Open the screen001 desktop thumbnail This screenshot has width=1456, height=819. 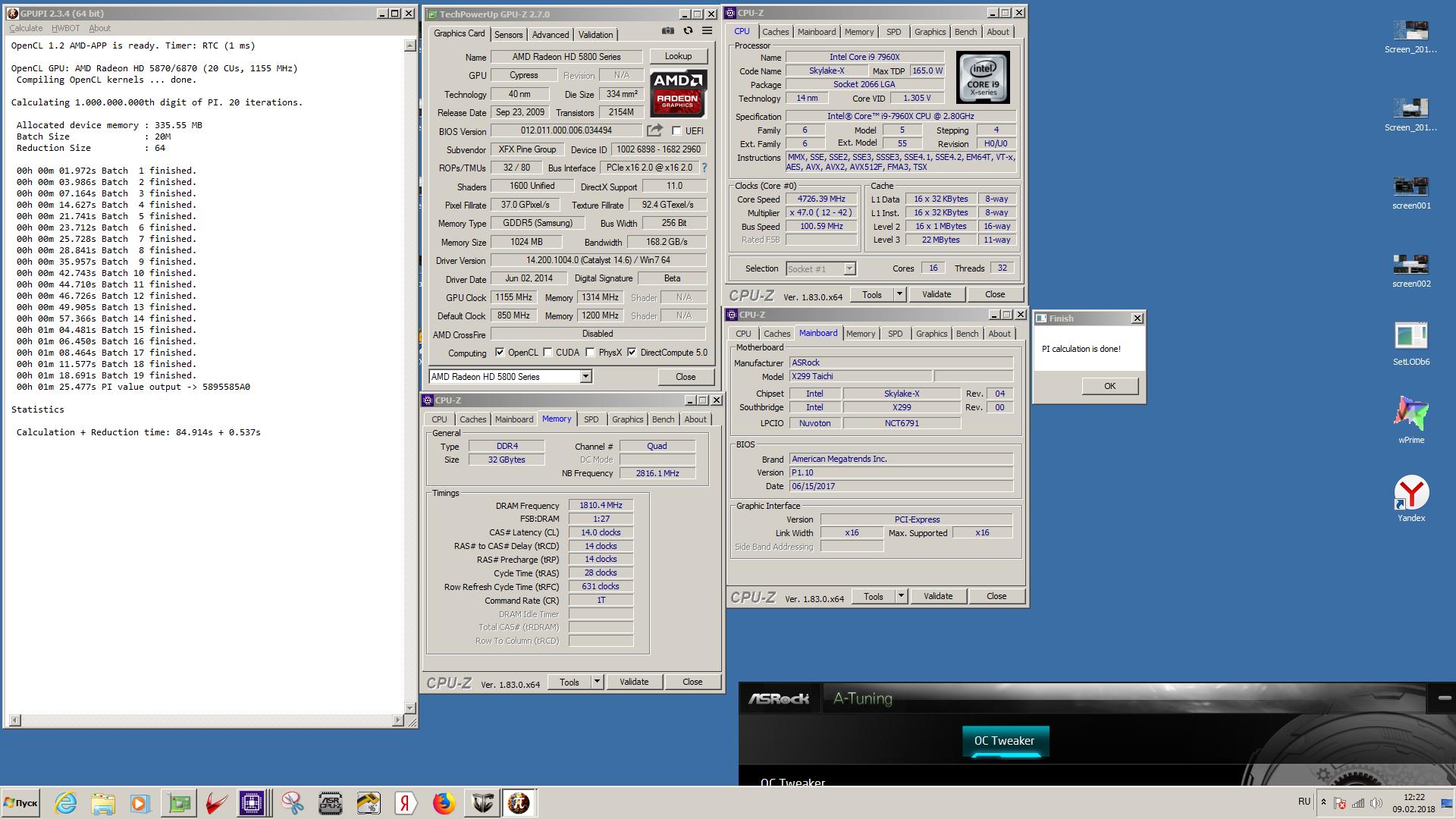[x=1411, y=192]
